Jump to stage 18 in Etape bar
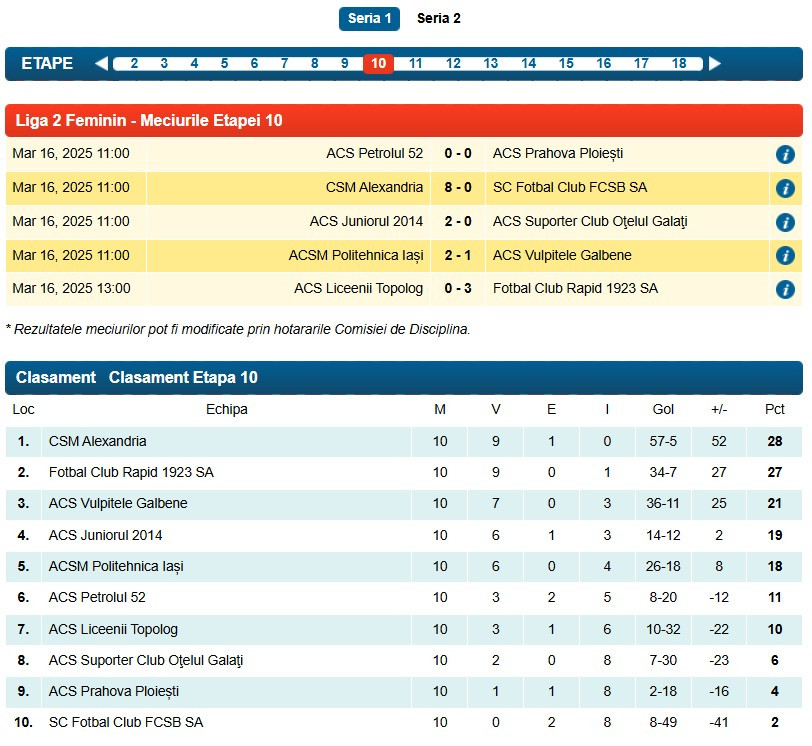 tap(679, 64)
